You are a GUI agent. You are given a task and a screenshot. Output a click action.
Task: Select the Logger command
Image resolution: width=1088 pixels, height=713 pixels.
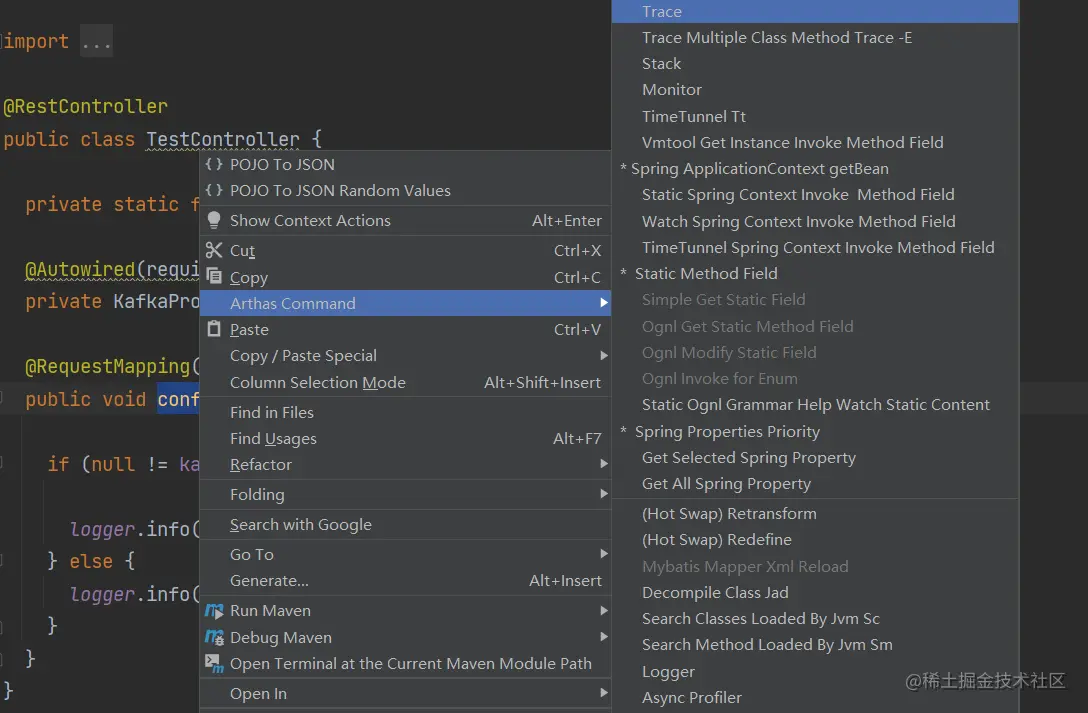(815, 671)
